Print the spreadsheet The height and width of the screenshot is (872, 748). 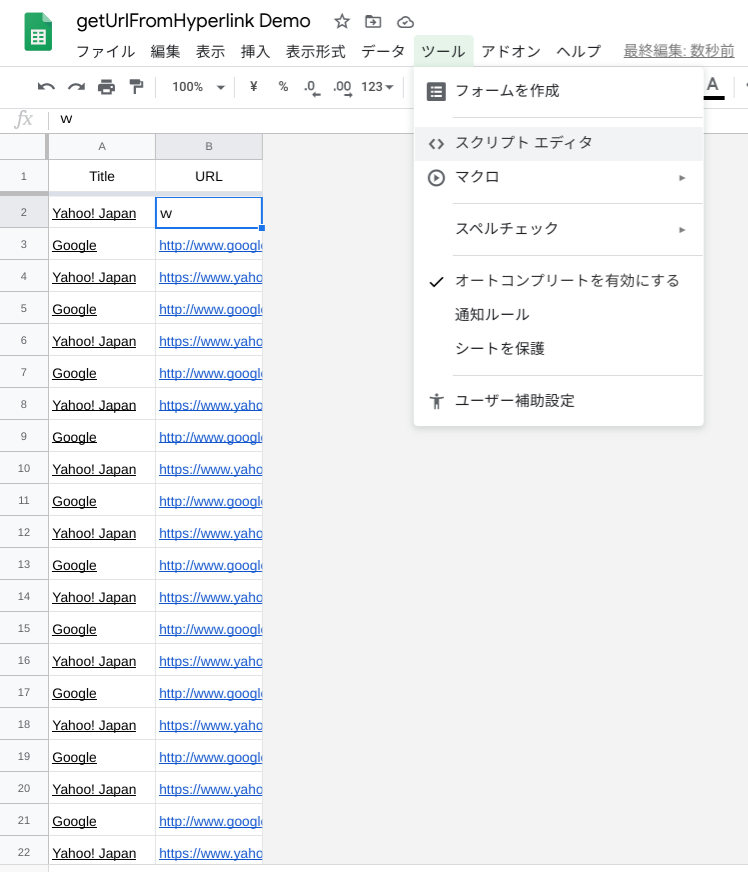coord(106,87)
